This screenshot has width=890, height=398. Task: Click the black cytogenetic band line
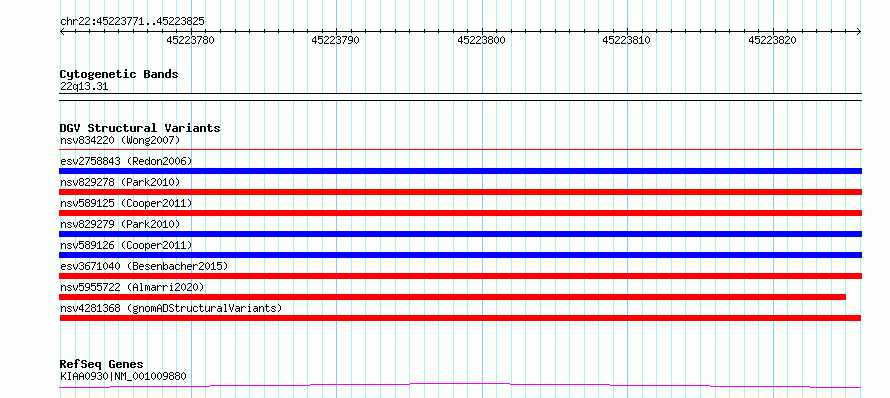pos(460,97)
